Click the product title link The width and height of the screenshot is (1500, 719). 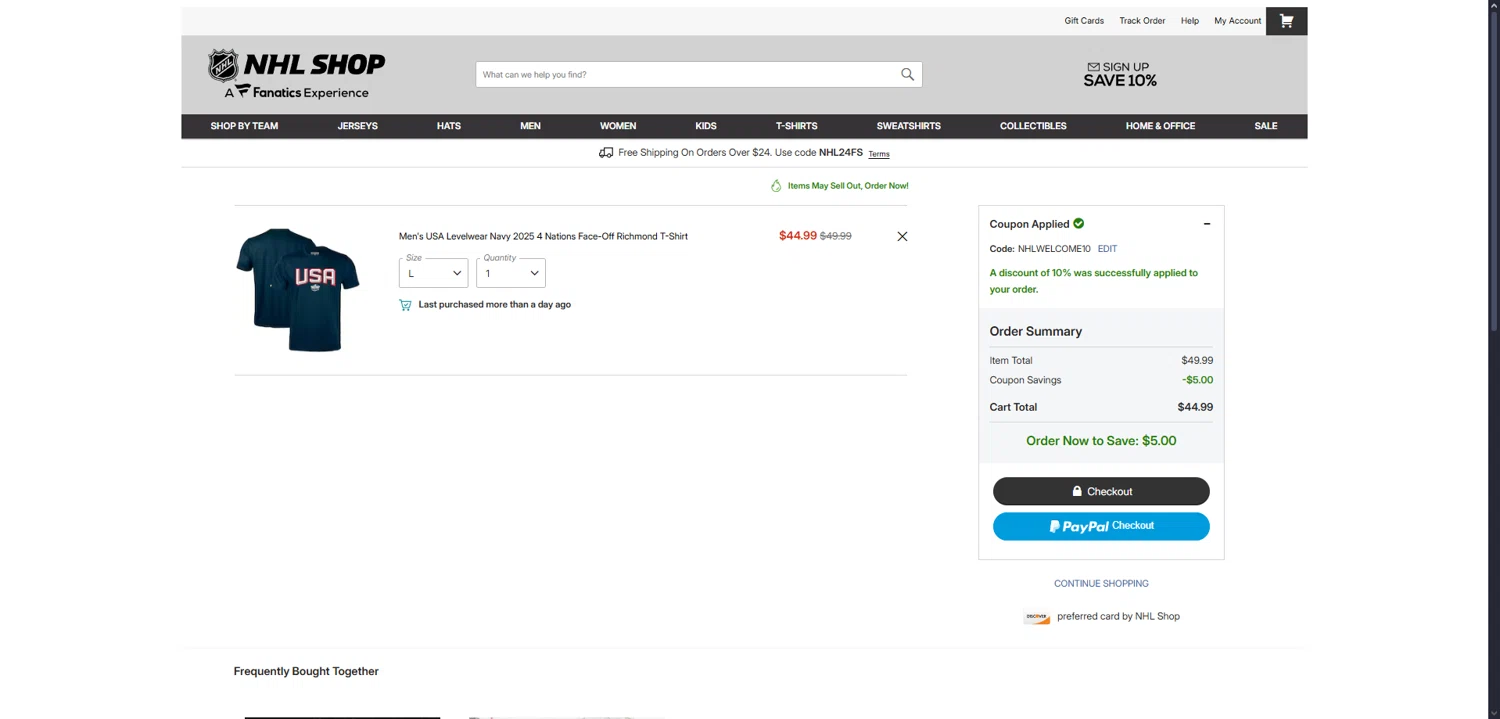543,236
